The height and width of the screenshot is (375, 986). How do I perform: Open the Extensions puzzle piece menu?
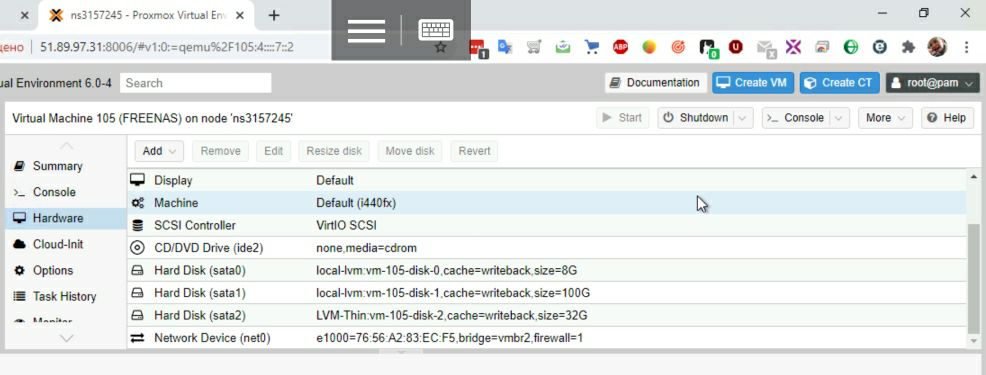click(x=908, y=47)
